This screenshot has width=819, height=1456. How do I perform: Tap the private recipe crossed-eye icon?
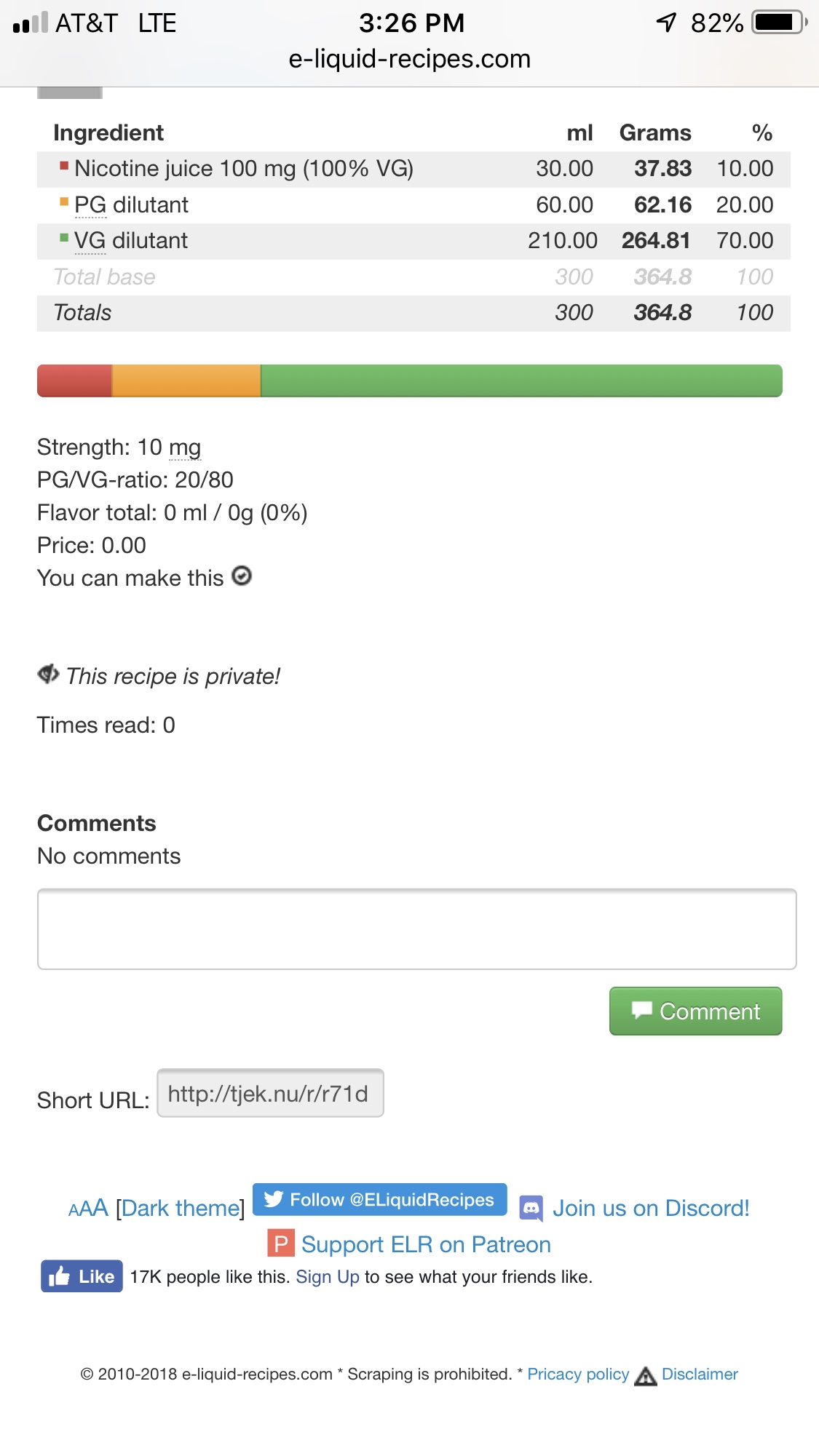coord(48,675)
